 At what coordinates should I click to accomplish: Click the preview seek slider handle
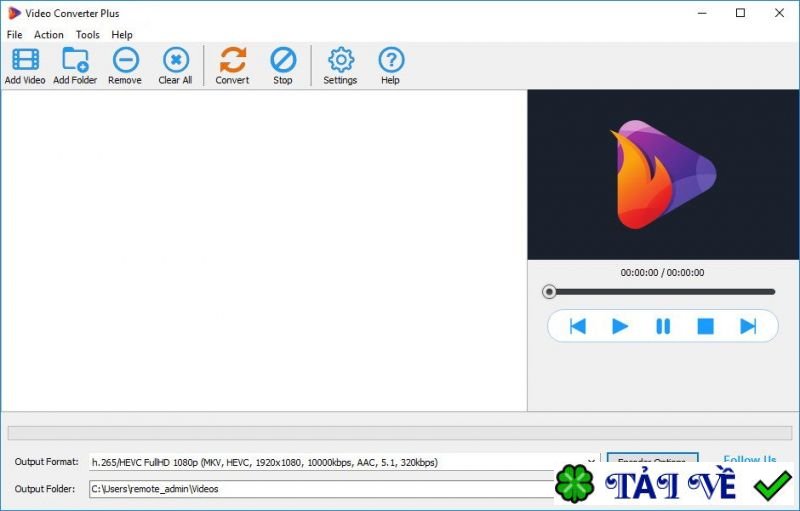549,292
